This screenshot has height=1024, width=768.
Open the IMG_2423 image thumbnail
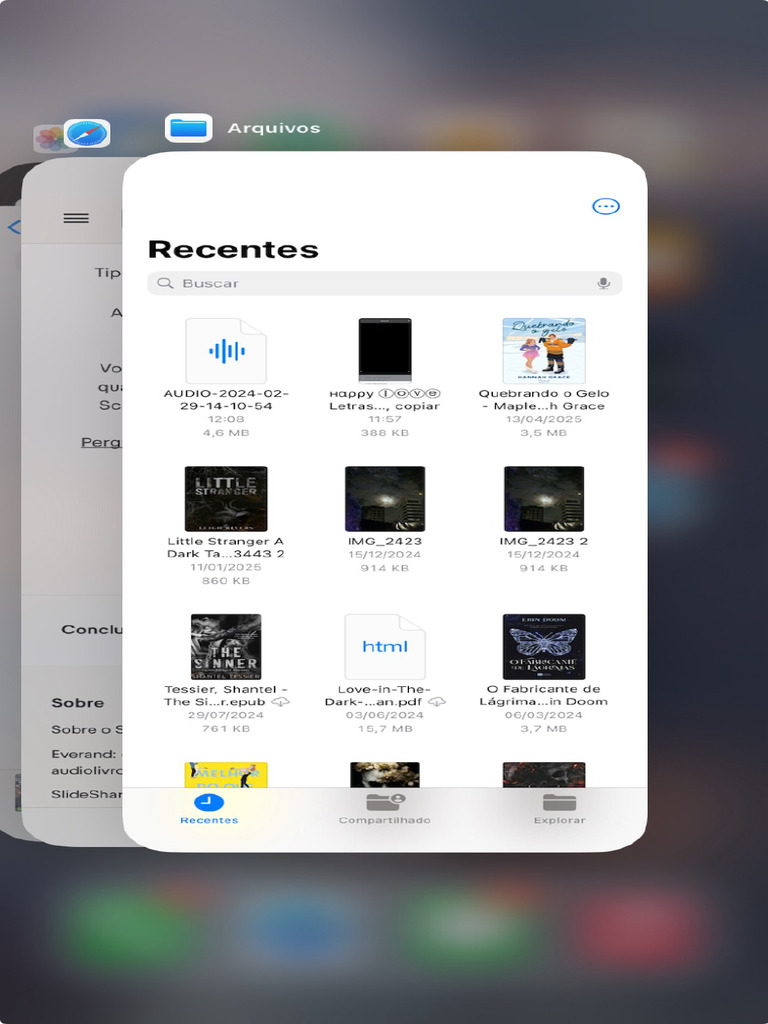[x=385, y=499]
